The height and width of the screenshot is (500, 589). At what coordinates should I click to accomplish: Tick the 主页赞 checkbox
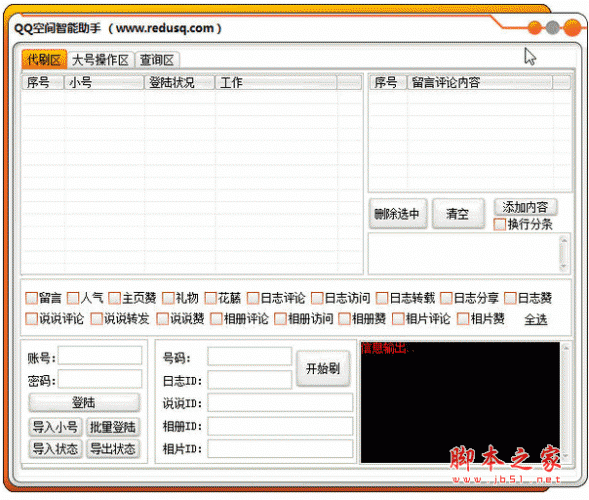click(114, 298)
